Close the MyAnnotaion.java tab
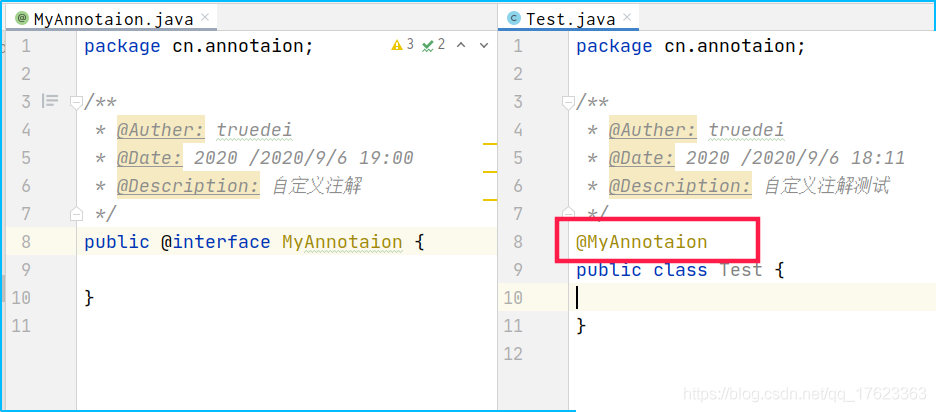The image size is (936, 412). (x=205, y=18)
